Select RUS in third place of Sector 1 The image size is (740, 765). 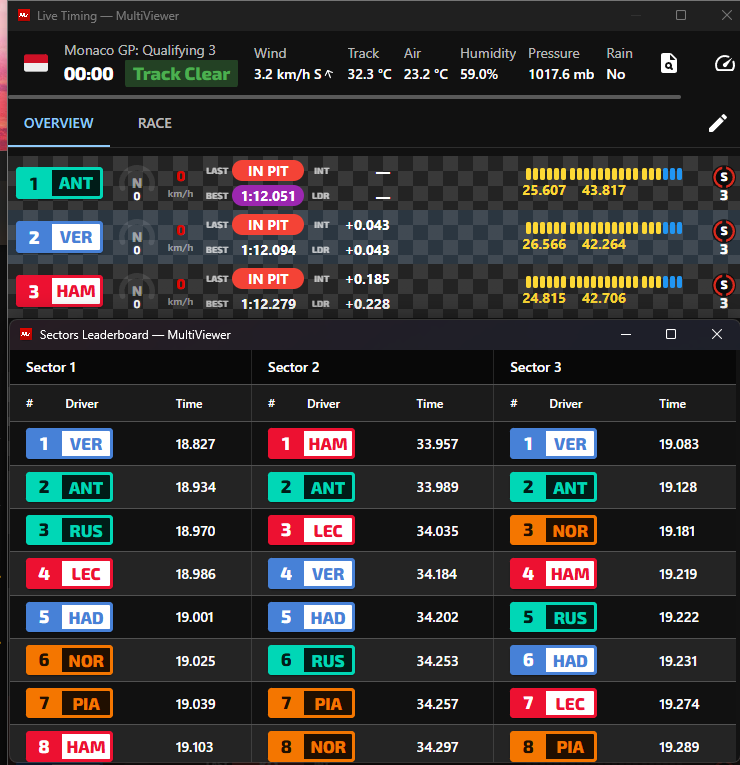69,530
